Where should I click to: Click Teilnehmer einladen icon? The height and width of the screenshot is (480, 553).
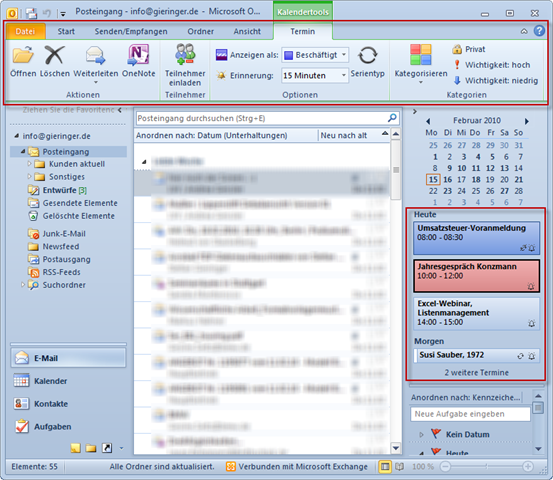tap(185, 54)
